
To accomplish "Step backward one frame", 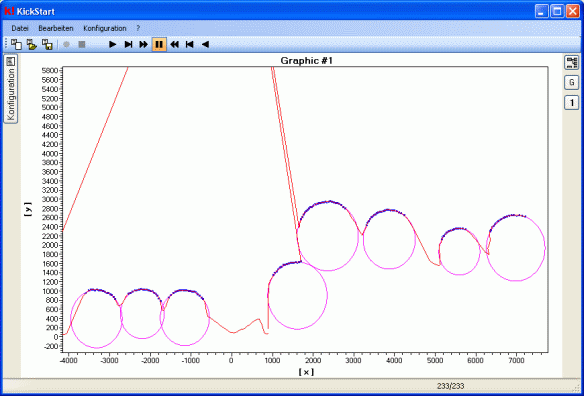I will [x=190, y=45].
